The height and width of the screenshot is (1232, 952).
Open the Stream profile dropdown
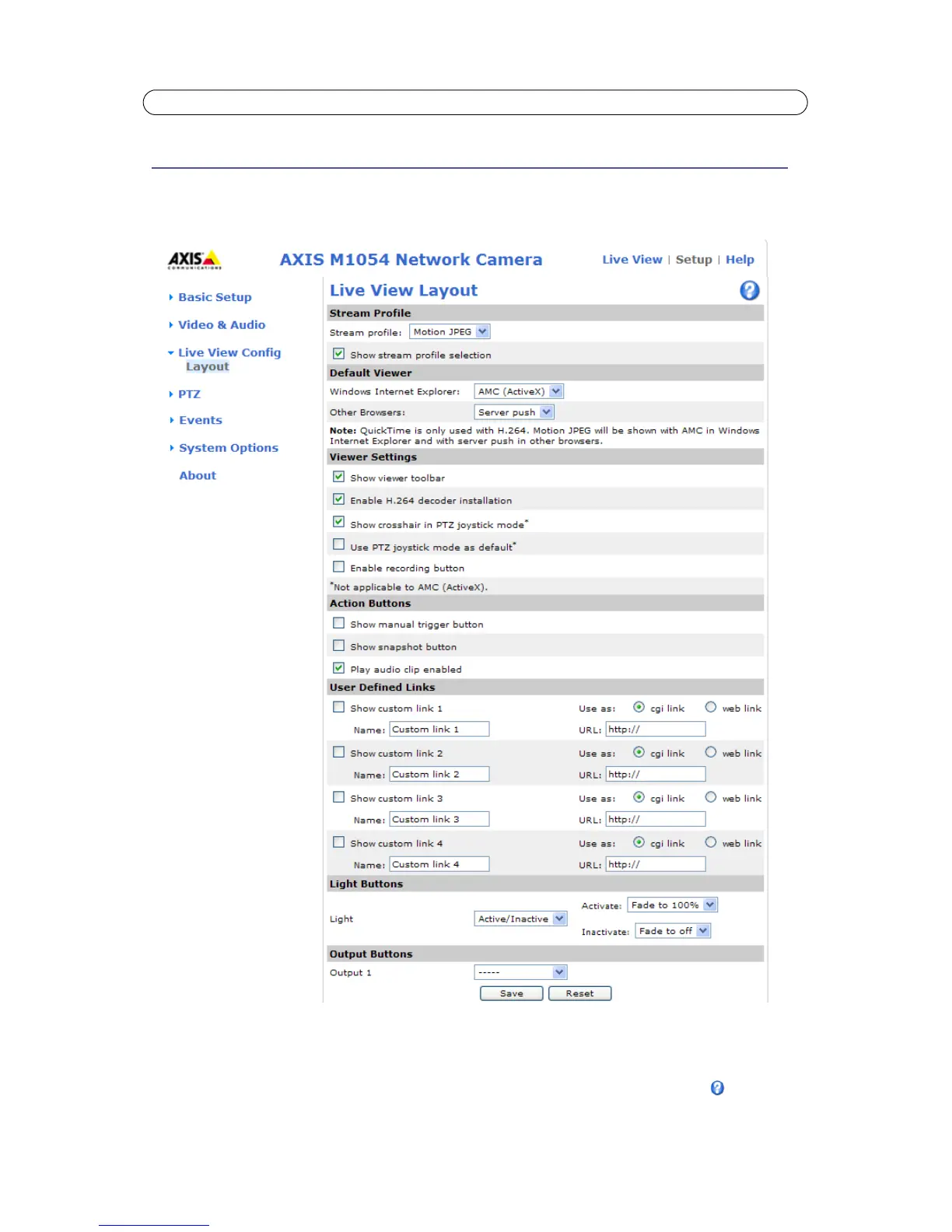tap(450, 332)
